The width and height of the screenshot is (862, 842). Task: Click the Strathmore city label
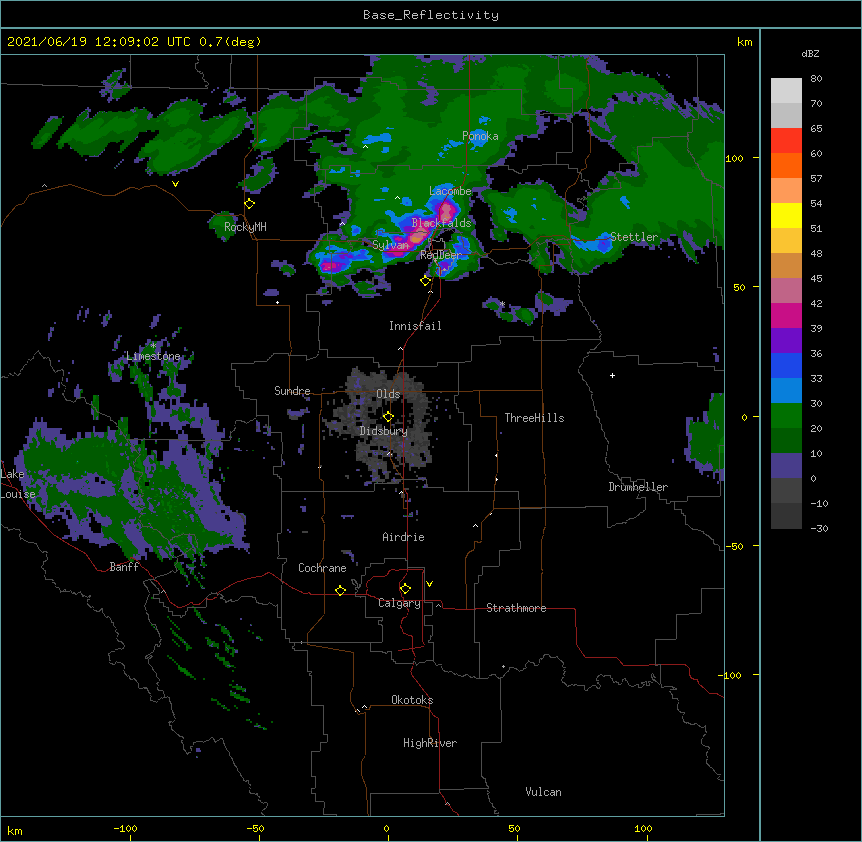[516, 608]
